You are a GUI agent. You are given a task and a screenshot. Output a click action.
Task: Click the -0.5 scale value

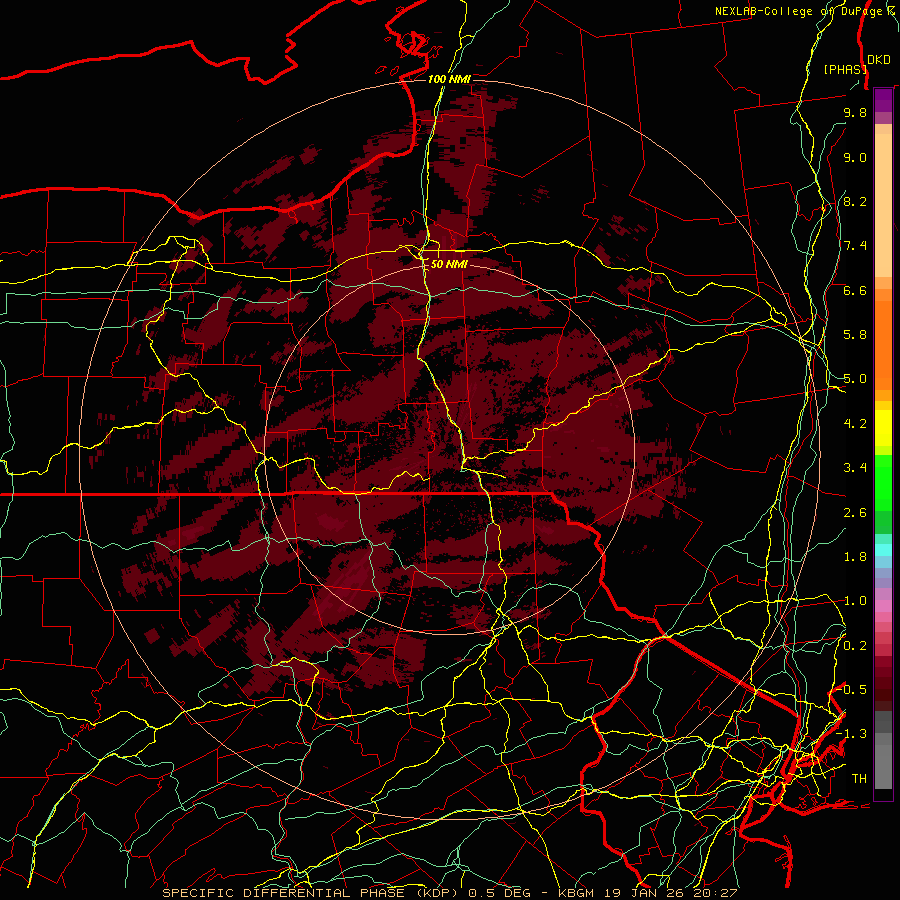coord(852,689)
